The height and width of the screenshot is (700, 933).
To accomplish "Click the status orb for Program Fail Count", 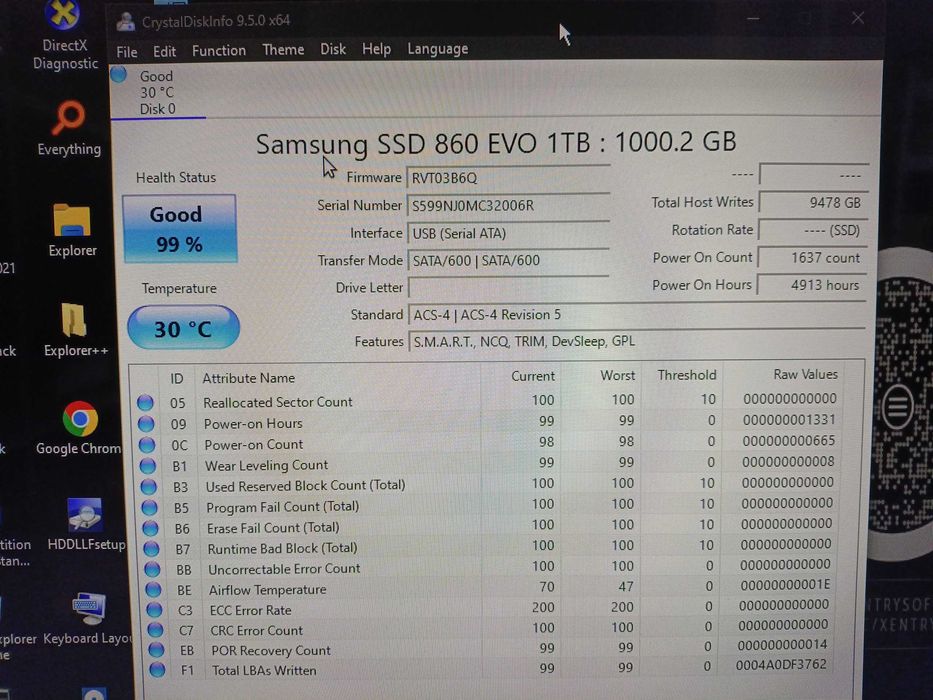I will pyautogui.click(x=149, y=508).
